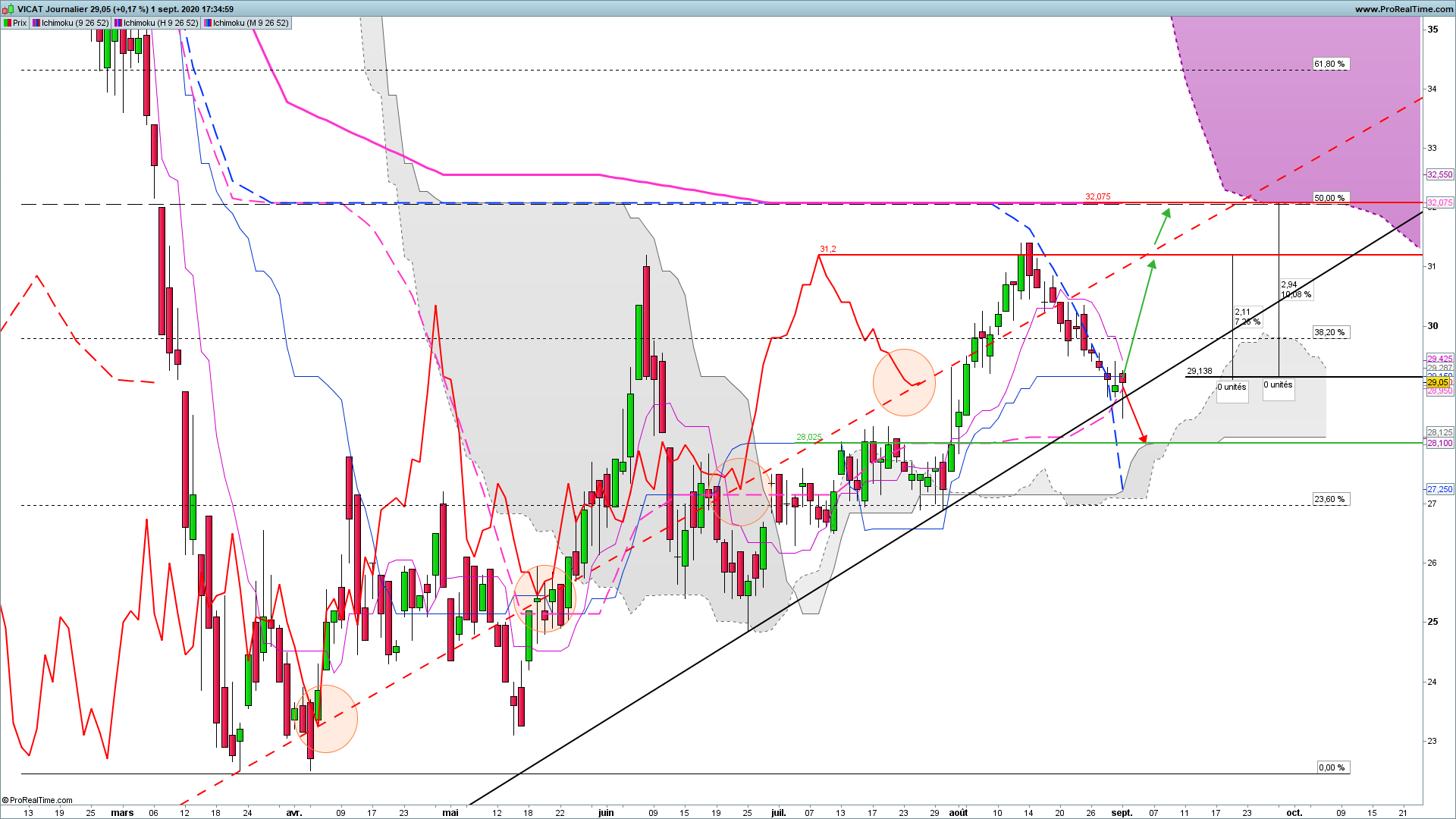Click the sept. marker on time axis
1456x819 pixels.
[x=1122, y=813]
